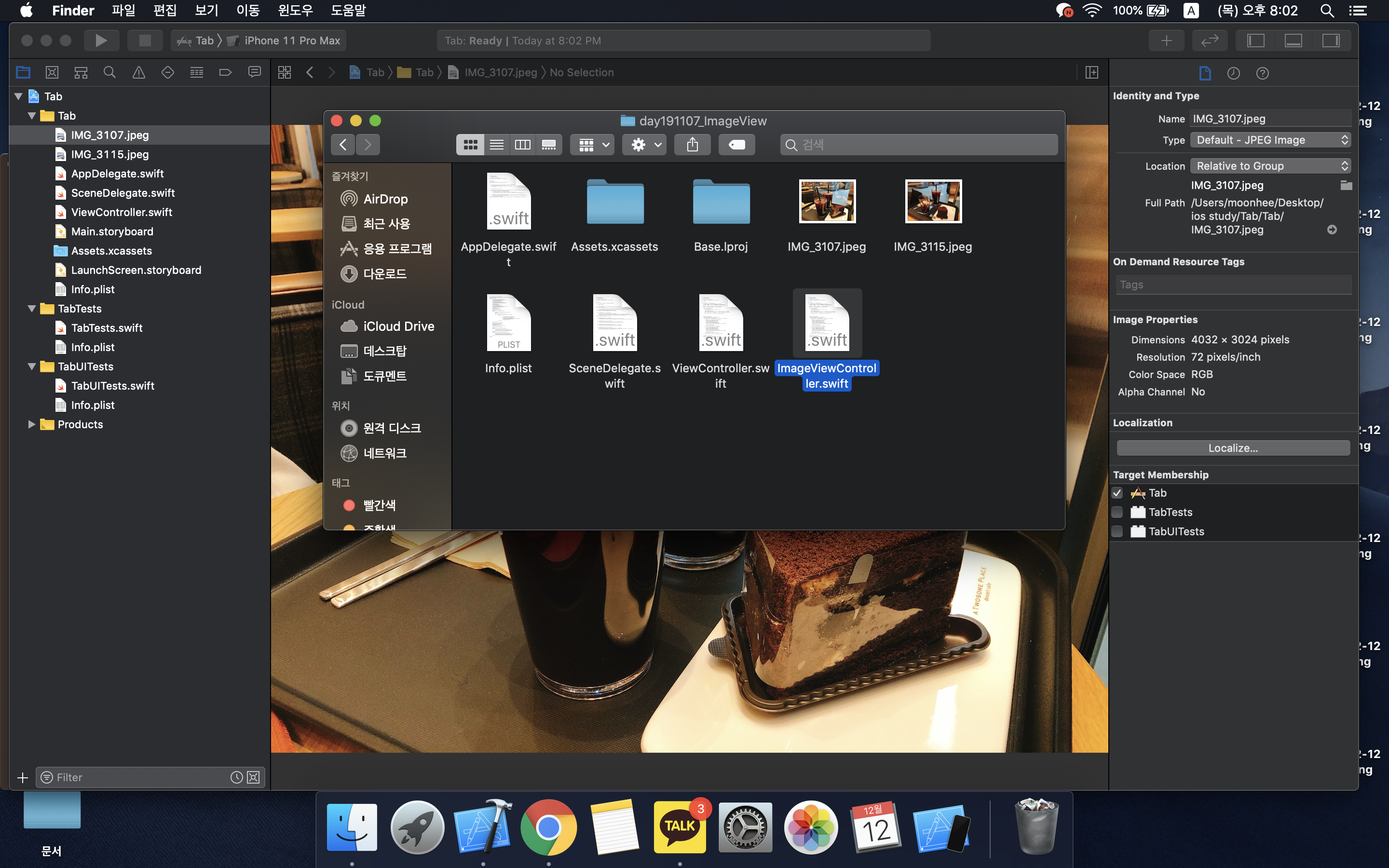Open the Find navigator magnifier icon
Screen dimensions: 1389x868
click(x=109, y=72)
